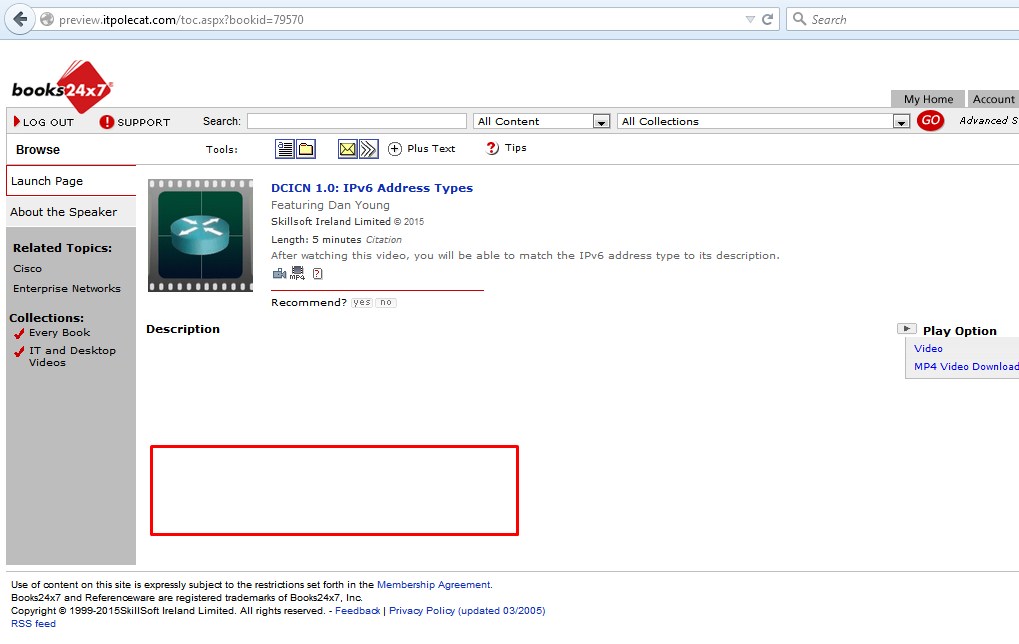This screenshot has height=644, width=1019.
Task: Click the red question mark Tips icon
Action: click(492, 148)
